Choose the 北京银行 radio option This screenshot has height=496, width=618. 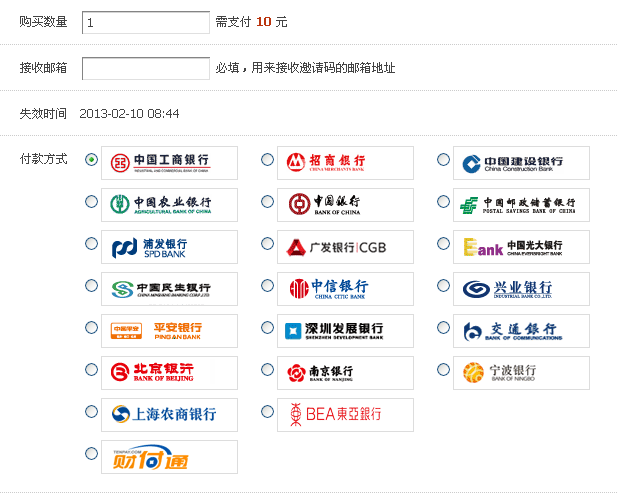pyautogui.click(x=91, y=369)
